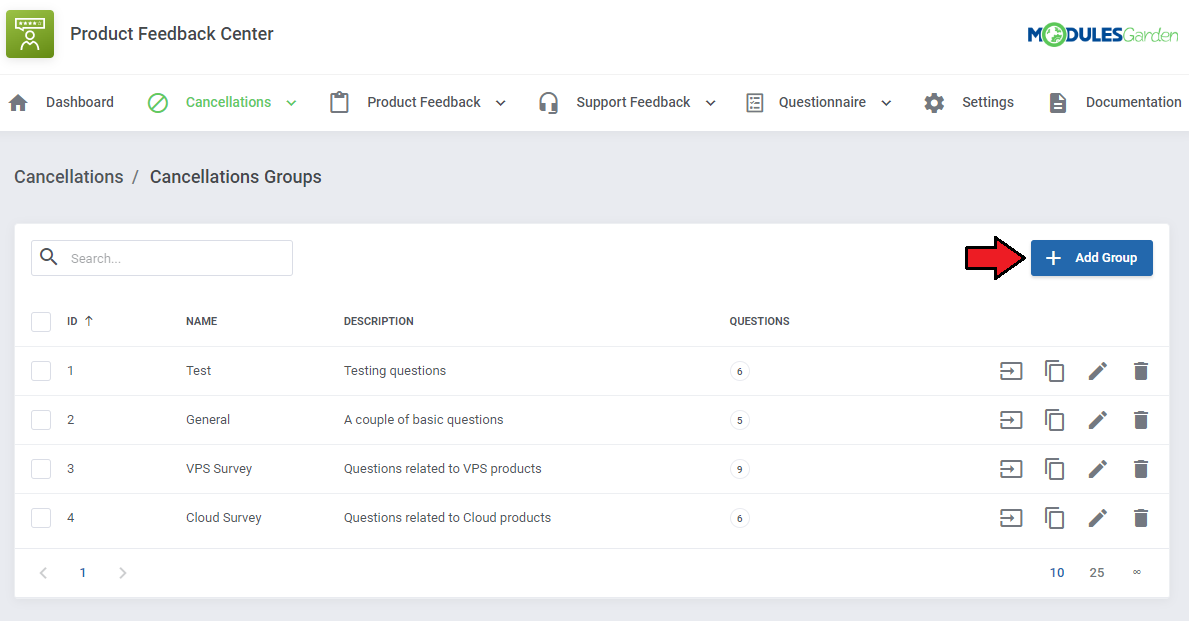Go to next page arrow
The width and height of the screenshot is (1189, 621).
[123, 572]
